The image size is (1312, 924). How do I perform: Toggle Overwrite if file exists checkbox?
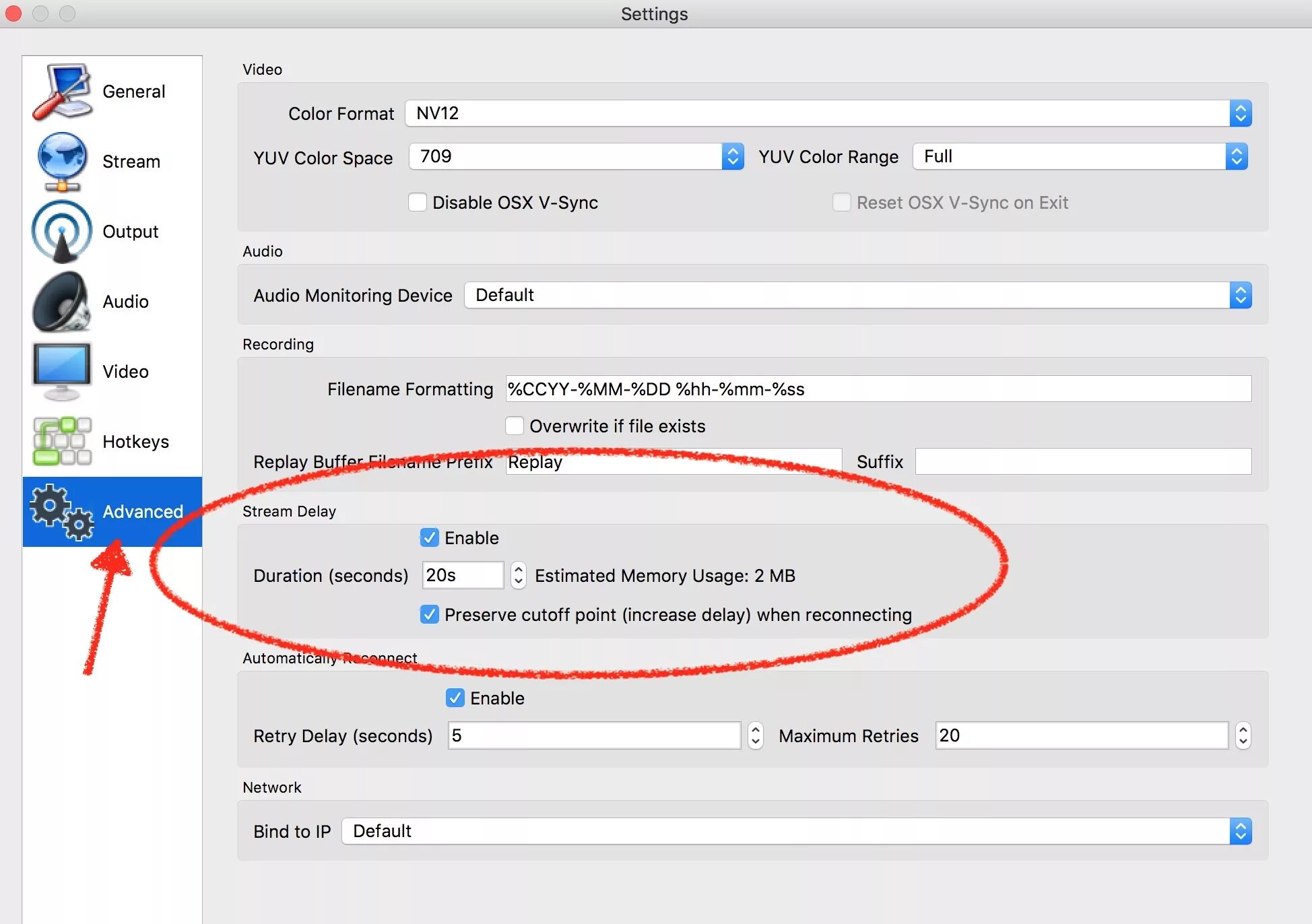tap(515, 426)
